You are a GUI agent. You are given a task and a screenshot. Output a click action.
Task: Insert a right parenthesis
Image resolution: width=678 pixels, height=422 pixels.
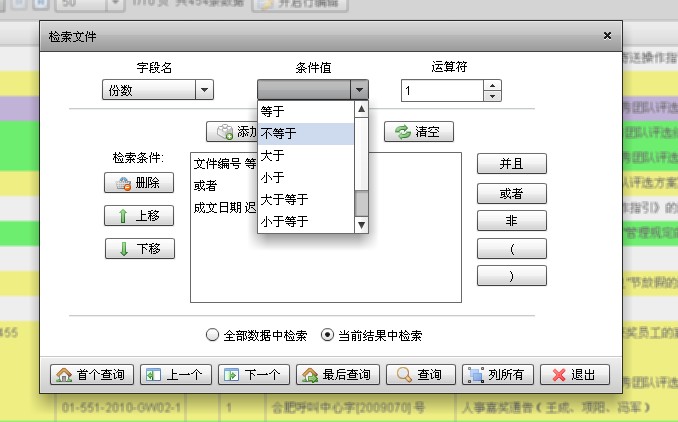(512, 276)
